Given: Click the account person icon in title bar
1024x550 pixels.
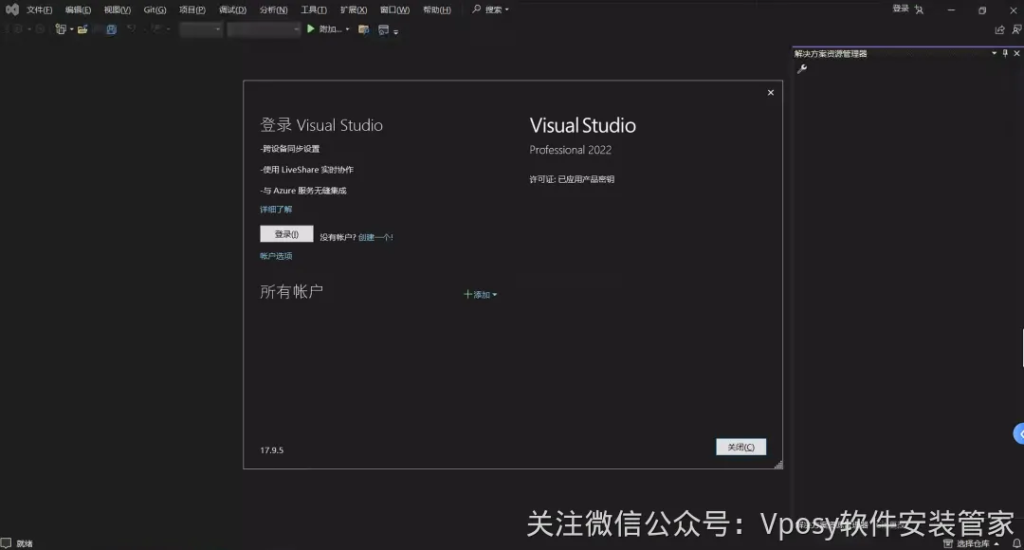Looking at the screenshot, I should [919, 10].
